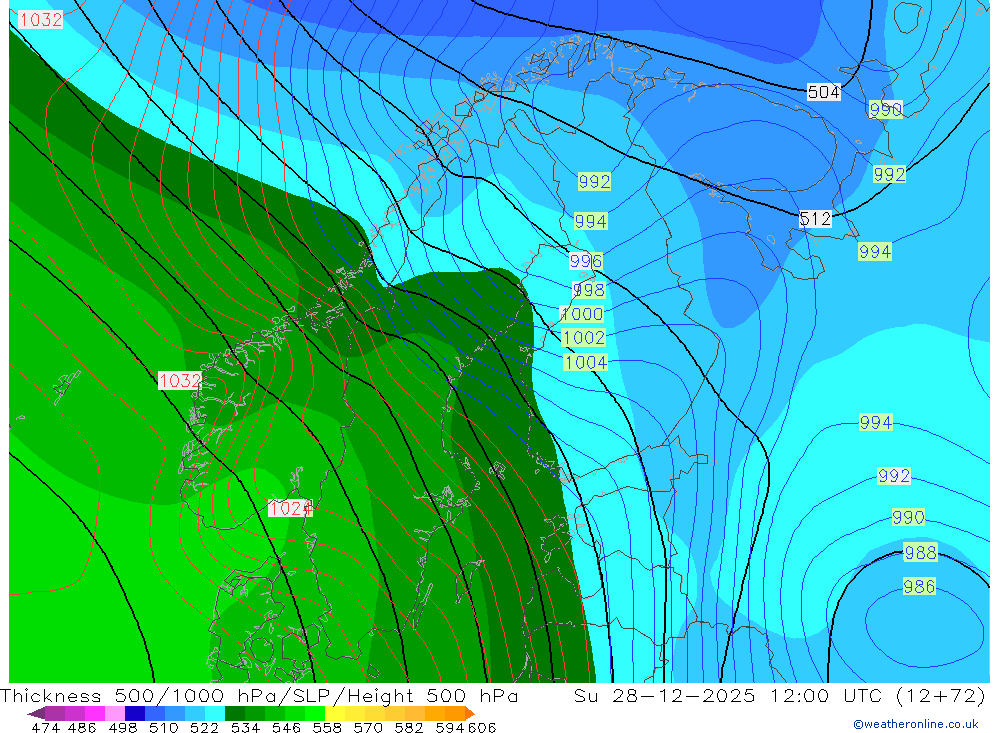The width and height of the screenshot is (1000, 733).
Task: Click the legend value 474
Action: (46, 727)
